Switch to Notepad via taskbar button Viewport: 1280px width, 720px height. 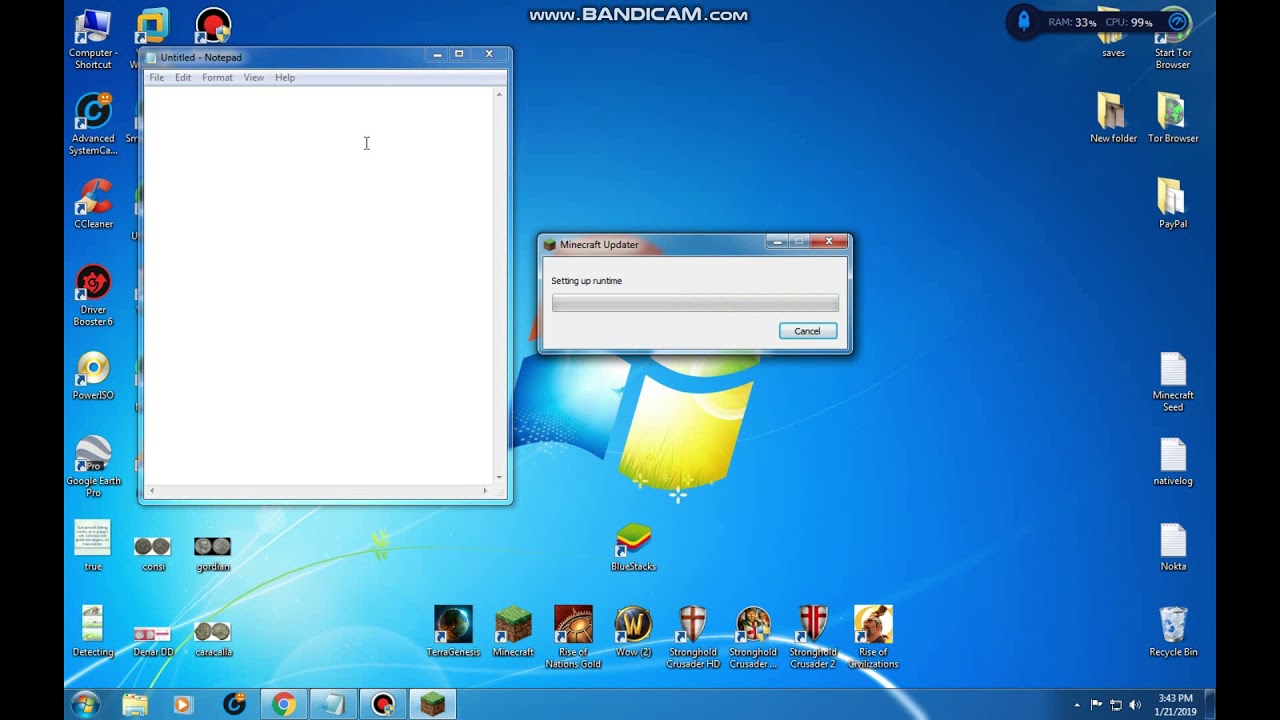(334, 705)
